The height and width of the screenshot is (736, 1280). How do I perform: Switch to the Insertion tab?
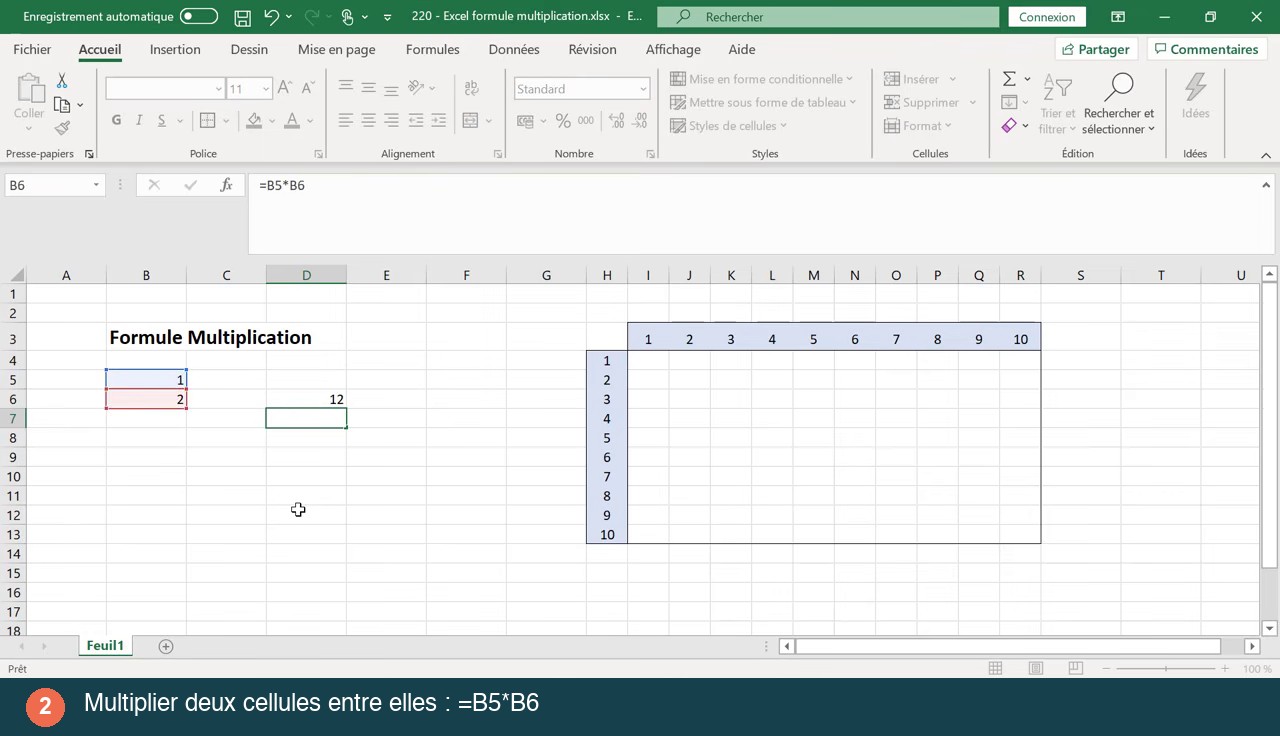tap(175, 49)
